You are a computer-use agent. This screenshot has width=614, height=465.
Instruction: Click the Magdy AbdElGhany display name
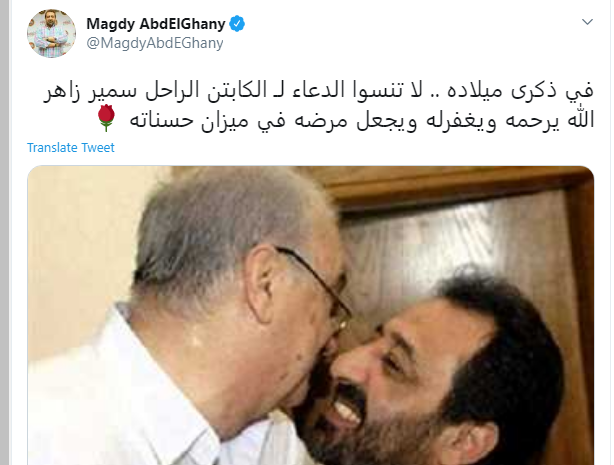156,24
